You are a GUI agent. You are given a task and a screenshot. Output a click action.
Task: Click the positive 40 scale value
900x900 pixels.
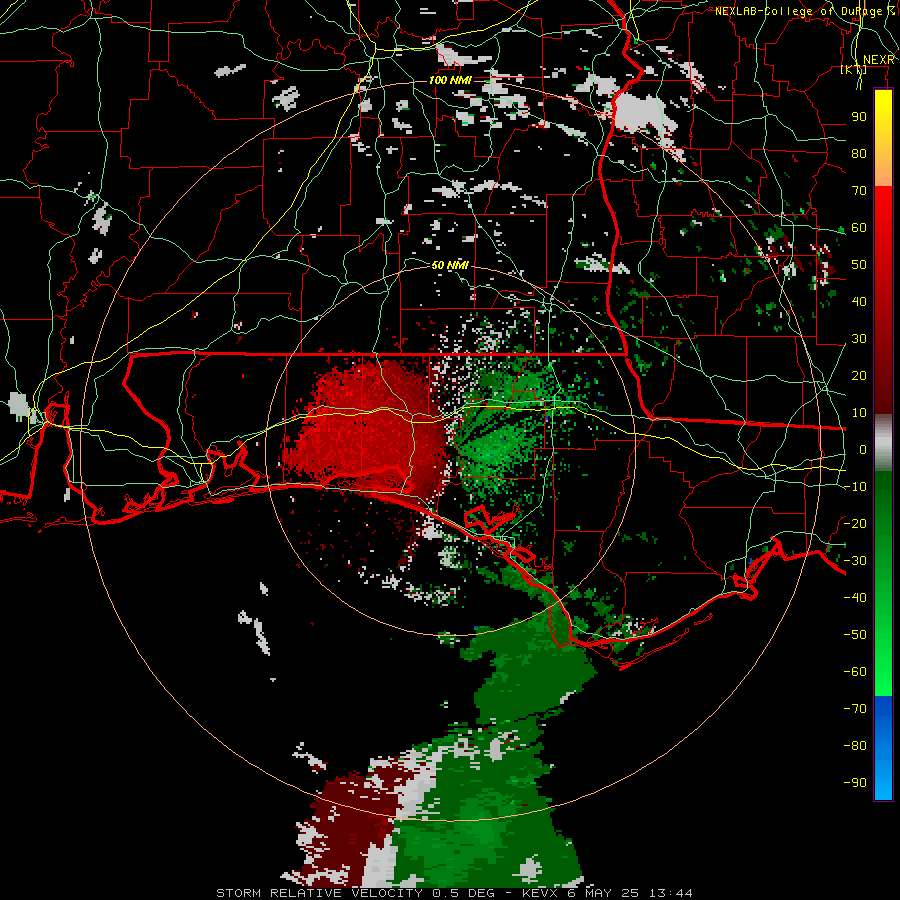(859, 301)
